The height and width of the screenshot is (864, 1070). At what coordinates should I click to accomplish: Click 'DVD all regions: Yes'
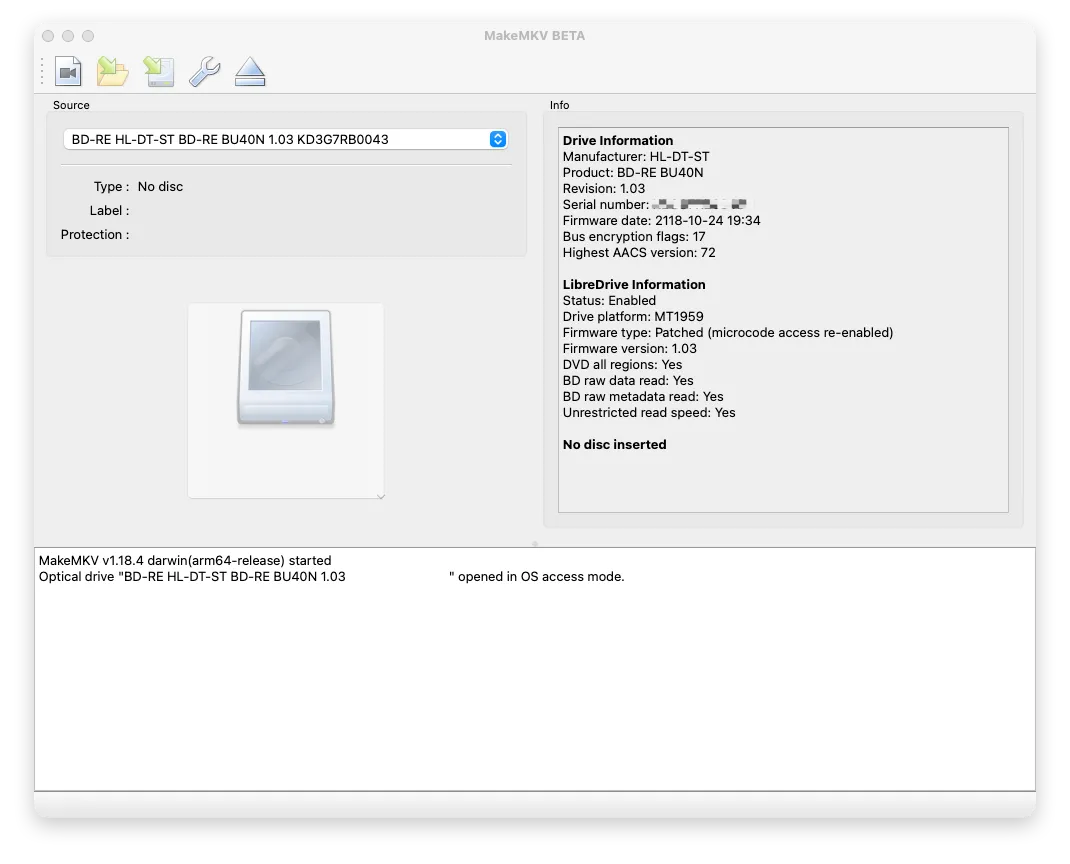click(622, 364)
